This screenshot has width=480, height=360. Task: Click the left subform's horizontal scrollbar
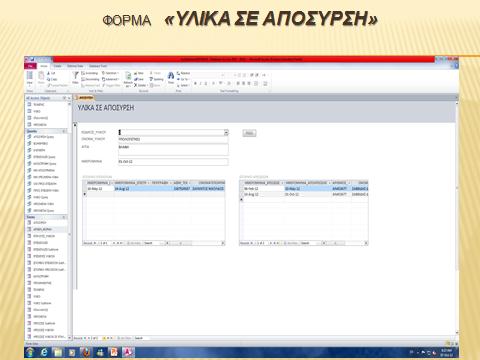[195, 243]
